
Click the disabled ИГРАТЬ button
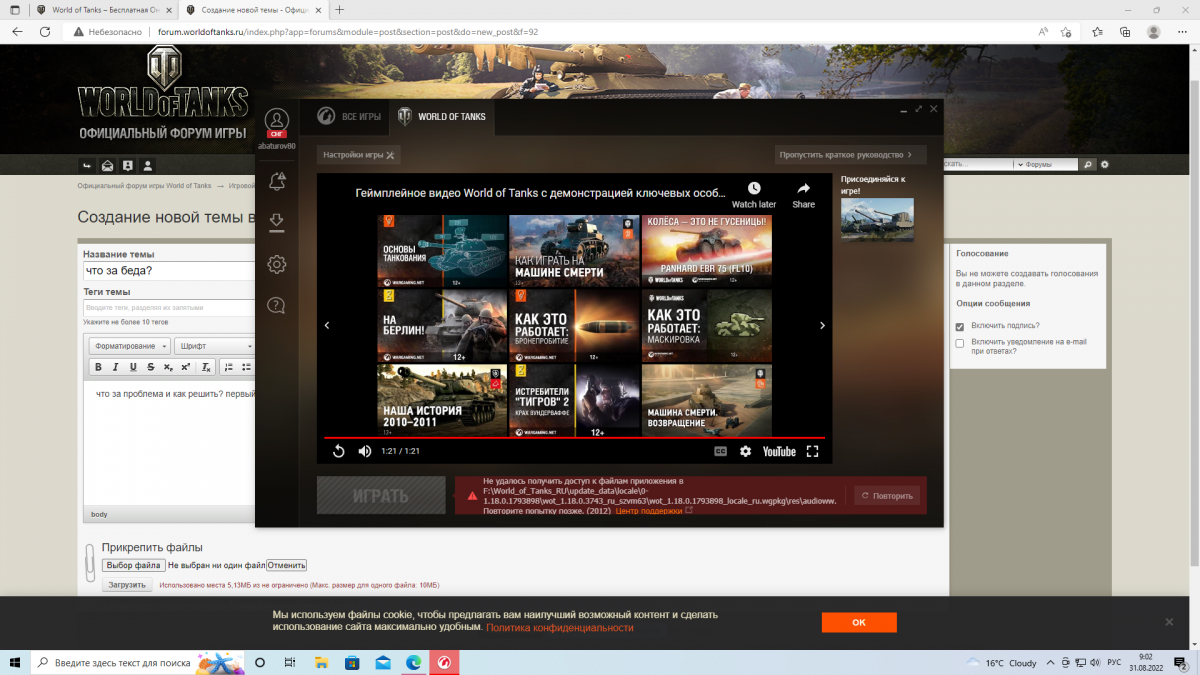381,495
